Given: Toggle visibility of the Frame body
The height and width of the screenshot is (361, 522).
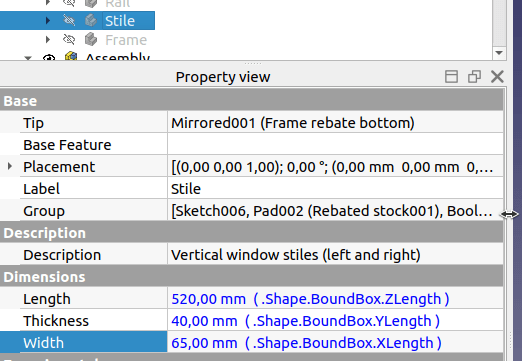Looking at the screenshot, I should pos(69,40).
